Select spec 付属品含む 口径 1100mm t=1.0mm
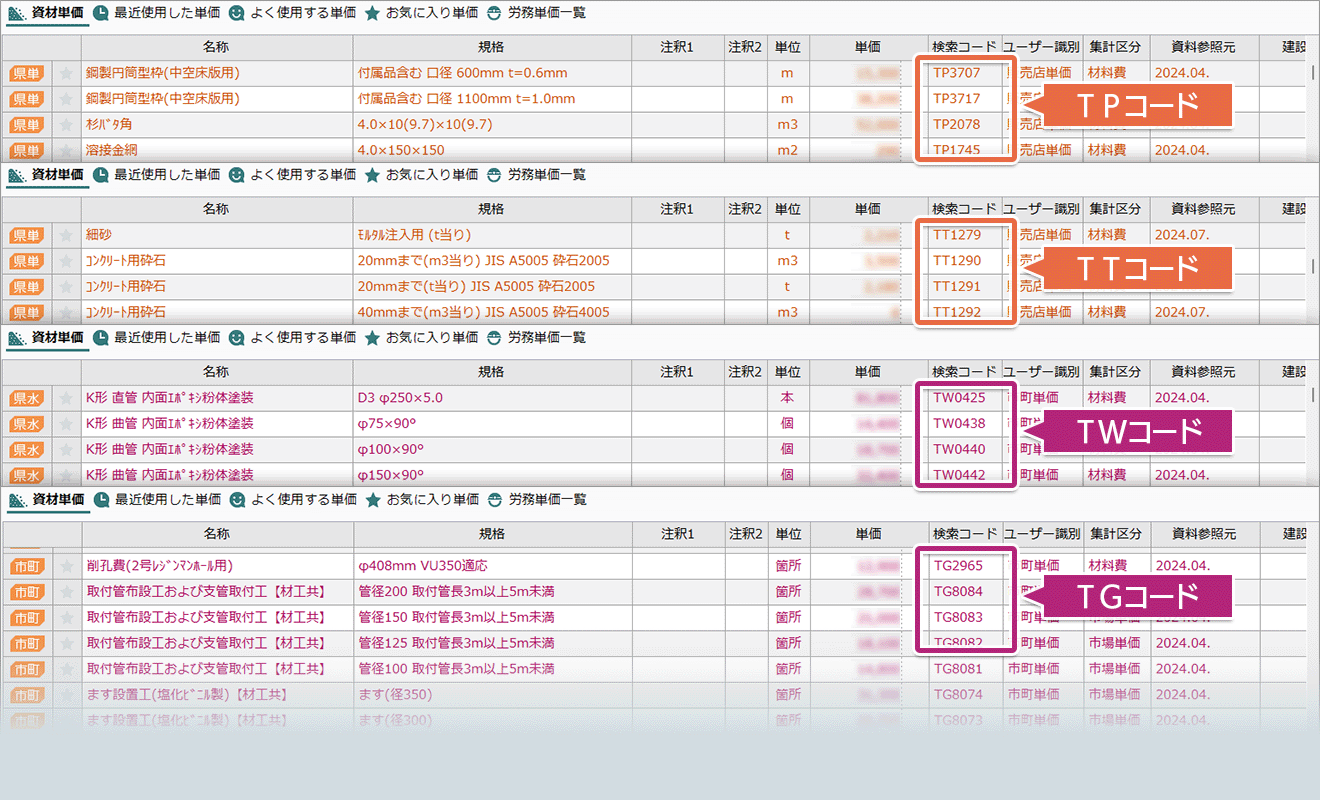Viewport: 1320px width, 800px height. tap(491, 99)
